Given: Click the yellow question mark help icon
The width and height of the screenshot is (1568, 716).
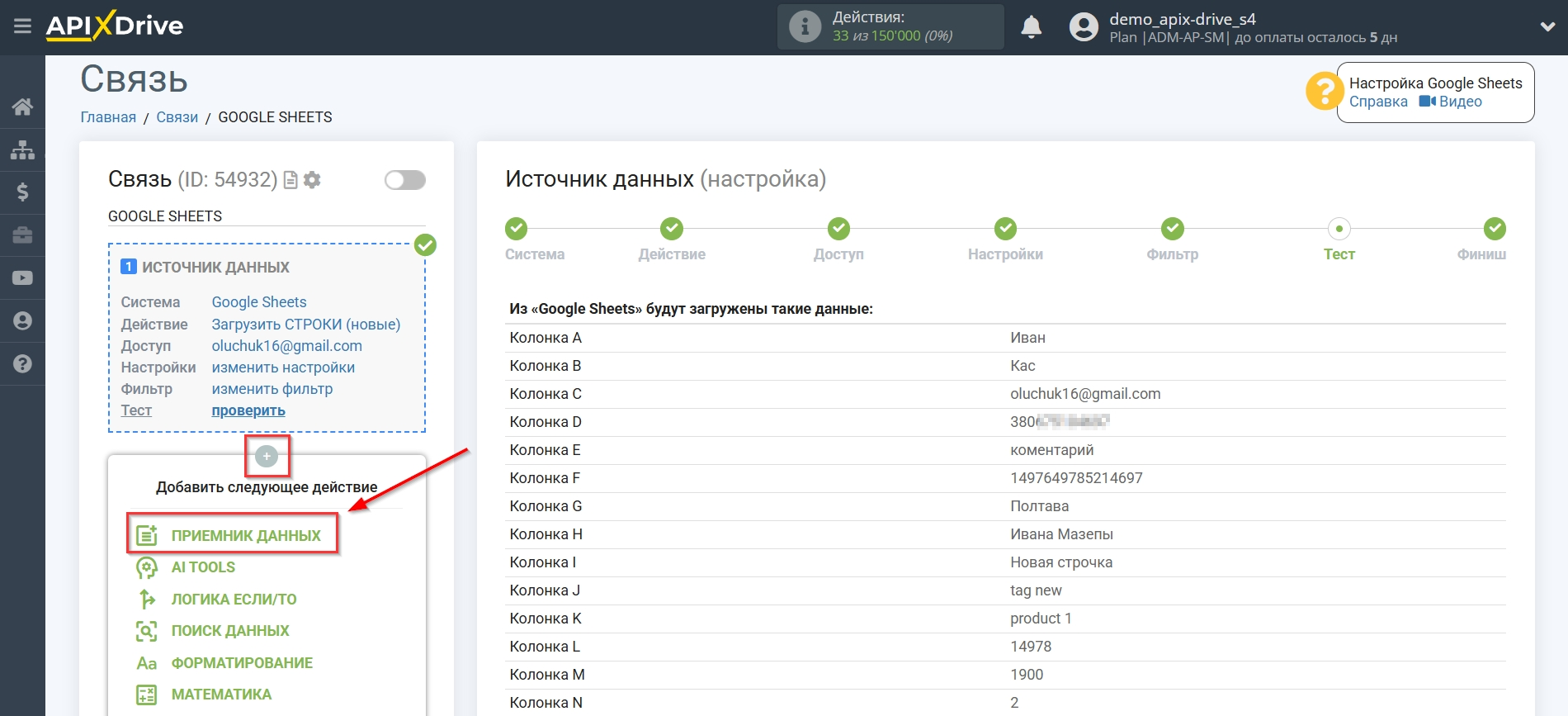Looking at the screenshot, I should pyautogui.click(x=1325, y=91).
